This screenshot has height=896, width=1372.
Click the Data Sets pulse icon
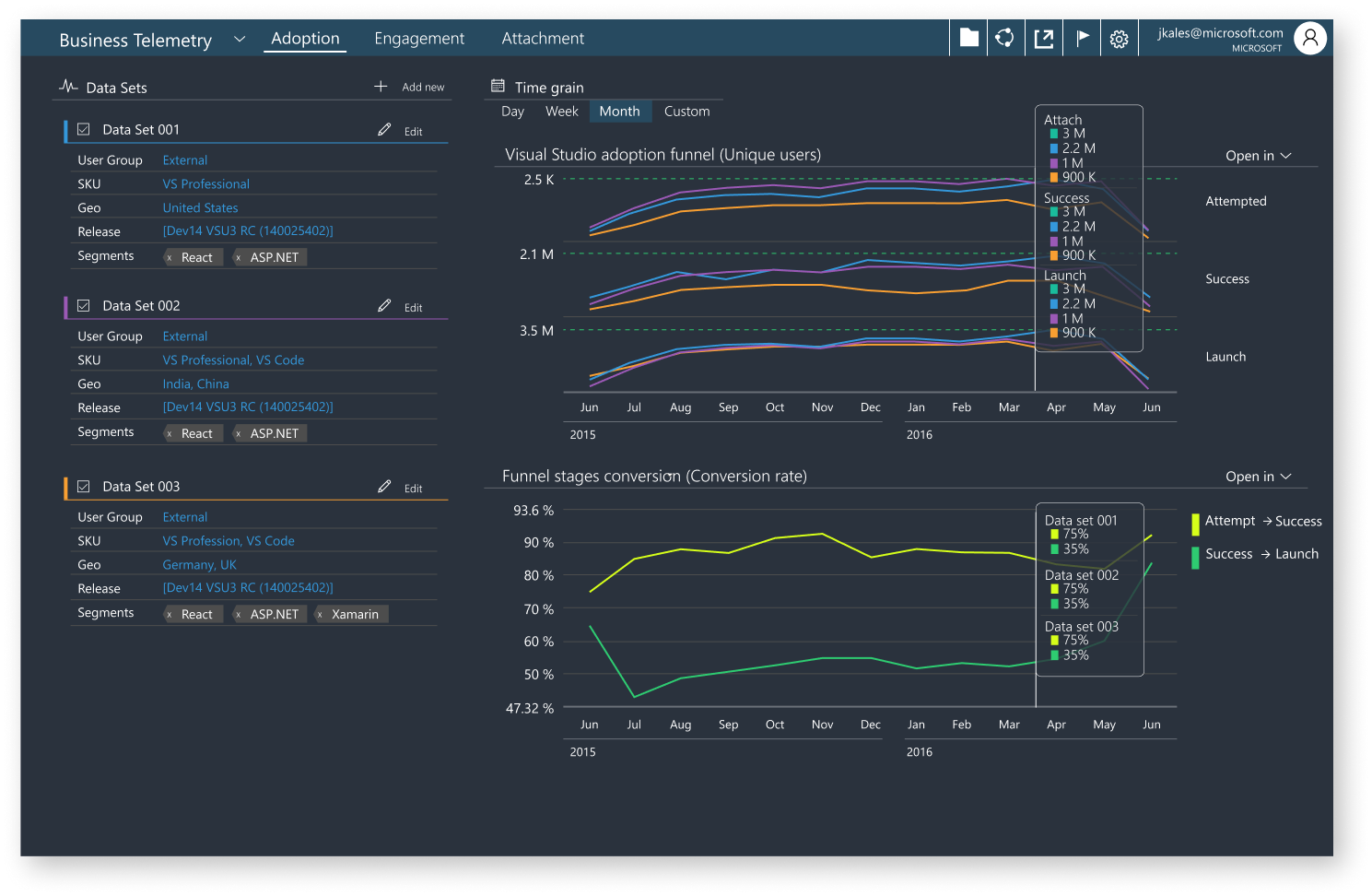click(68, 87)
